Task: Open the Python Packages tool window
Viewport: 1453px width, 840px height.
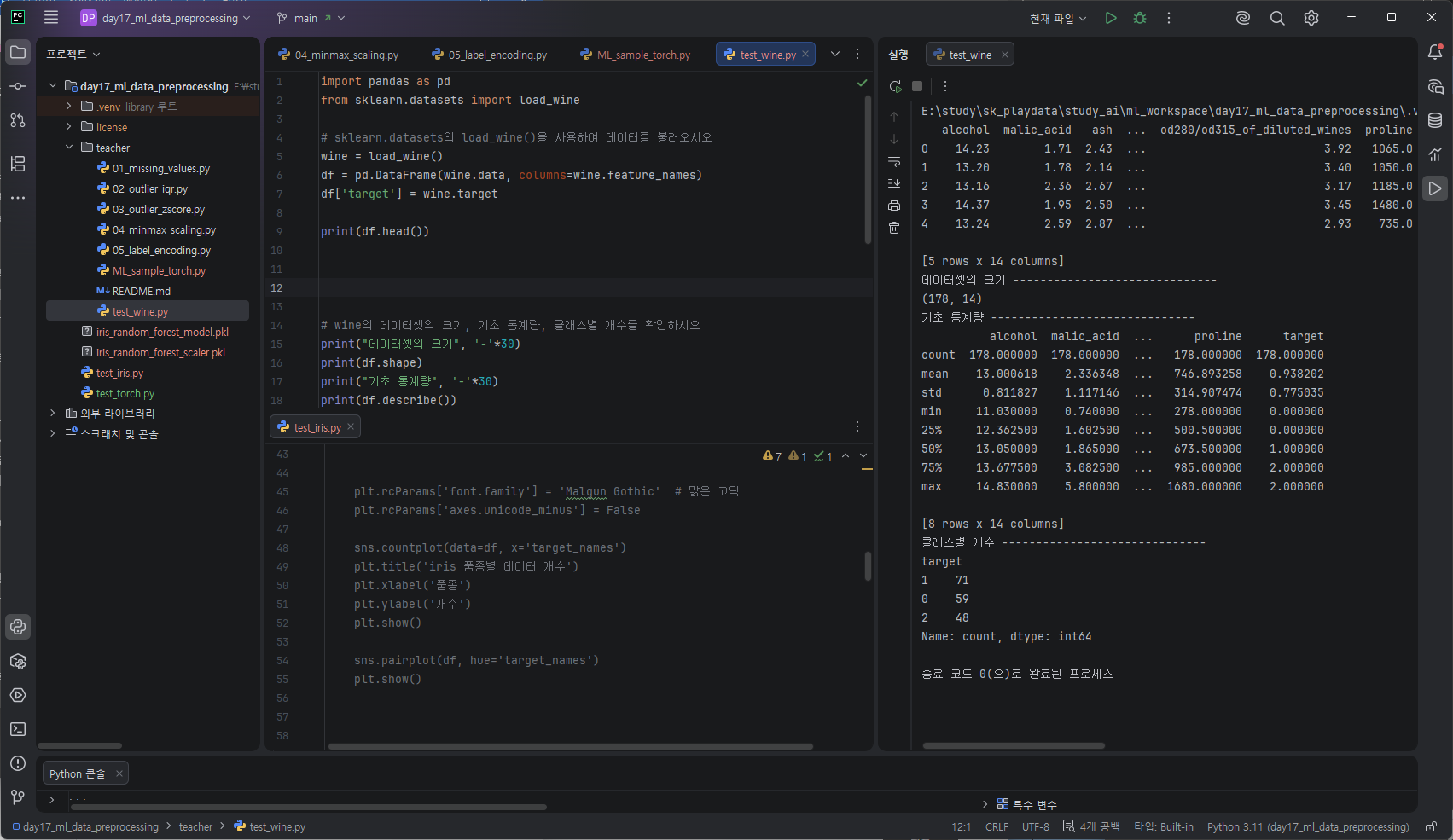Action: [18, 661]
